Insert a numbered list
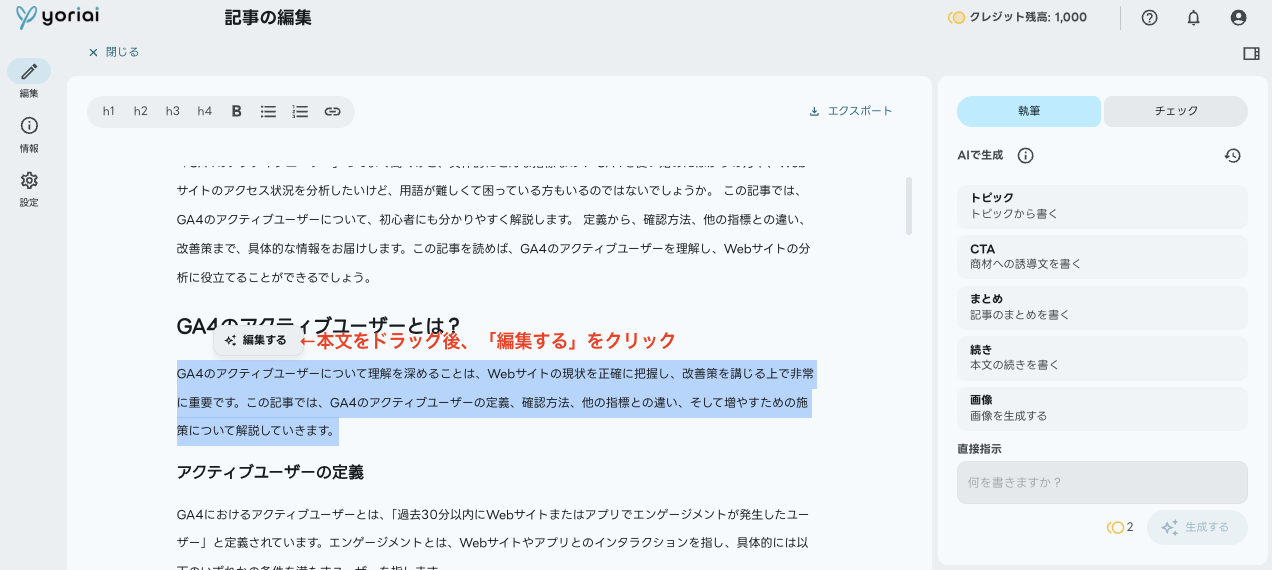Screen dimensions: 1272x570 click(x=300, y=111)
